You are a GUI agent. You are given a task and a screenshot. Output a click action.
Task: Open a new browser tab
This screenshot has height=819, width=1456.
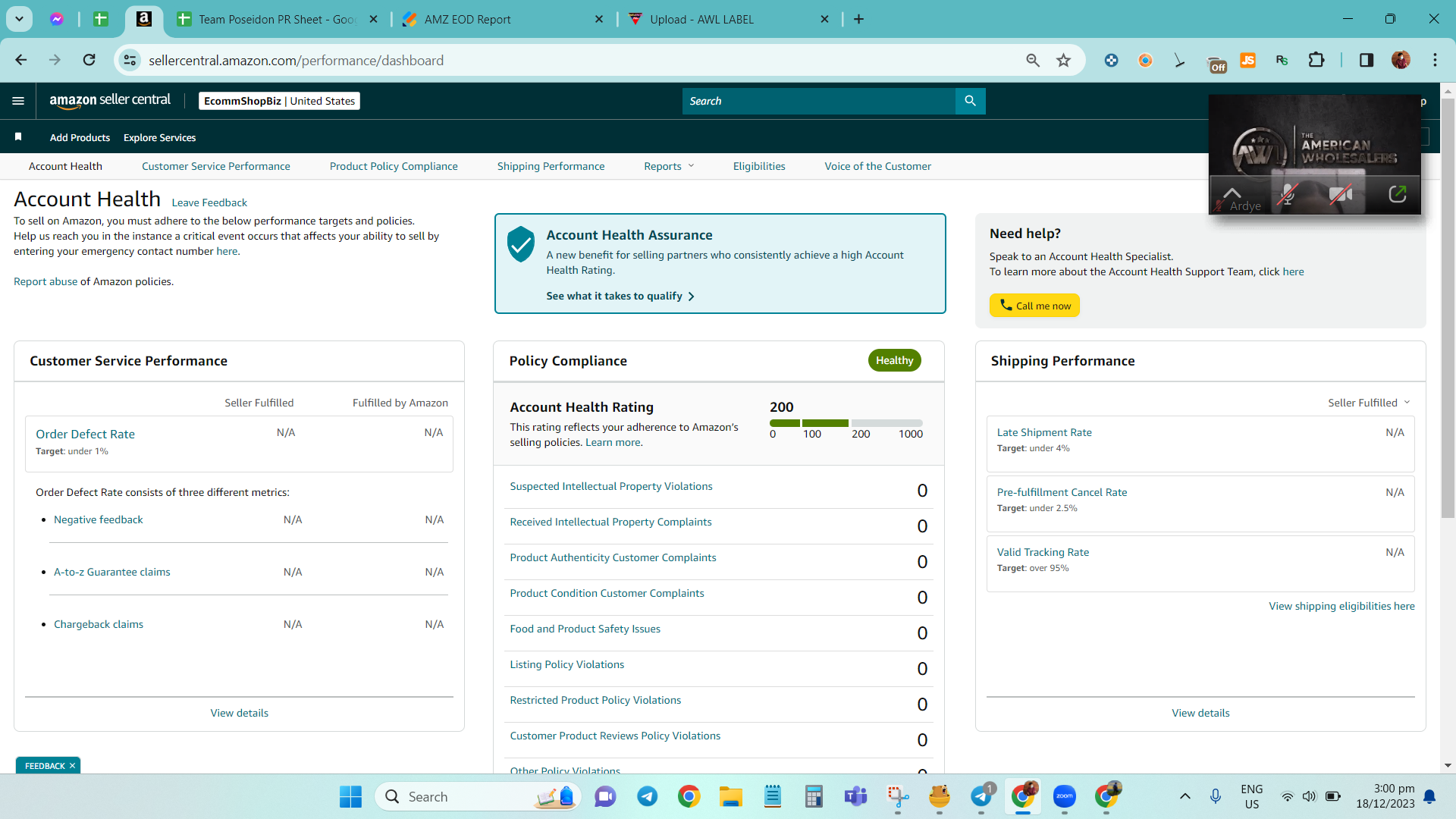pyautogui.click(x=858, y=20)
